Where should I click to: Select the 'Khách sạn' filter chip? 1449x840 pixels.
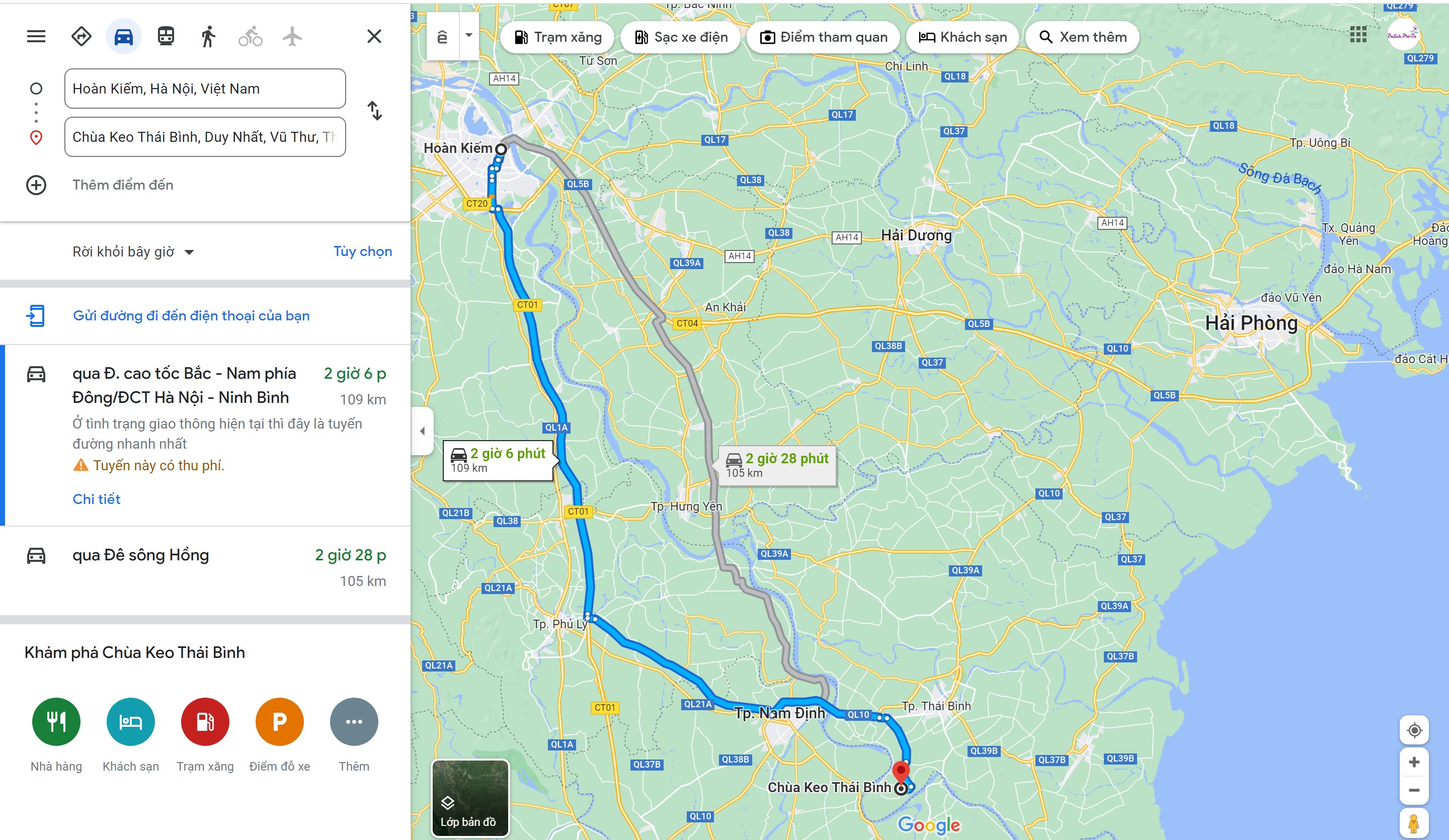point(962,37)
